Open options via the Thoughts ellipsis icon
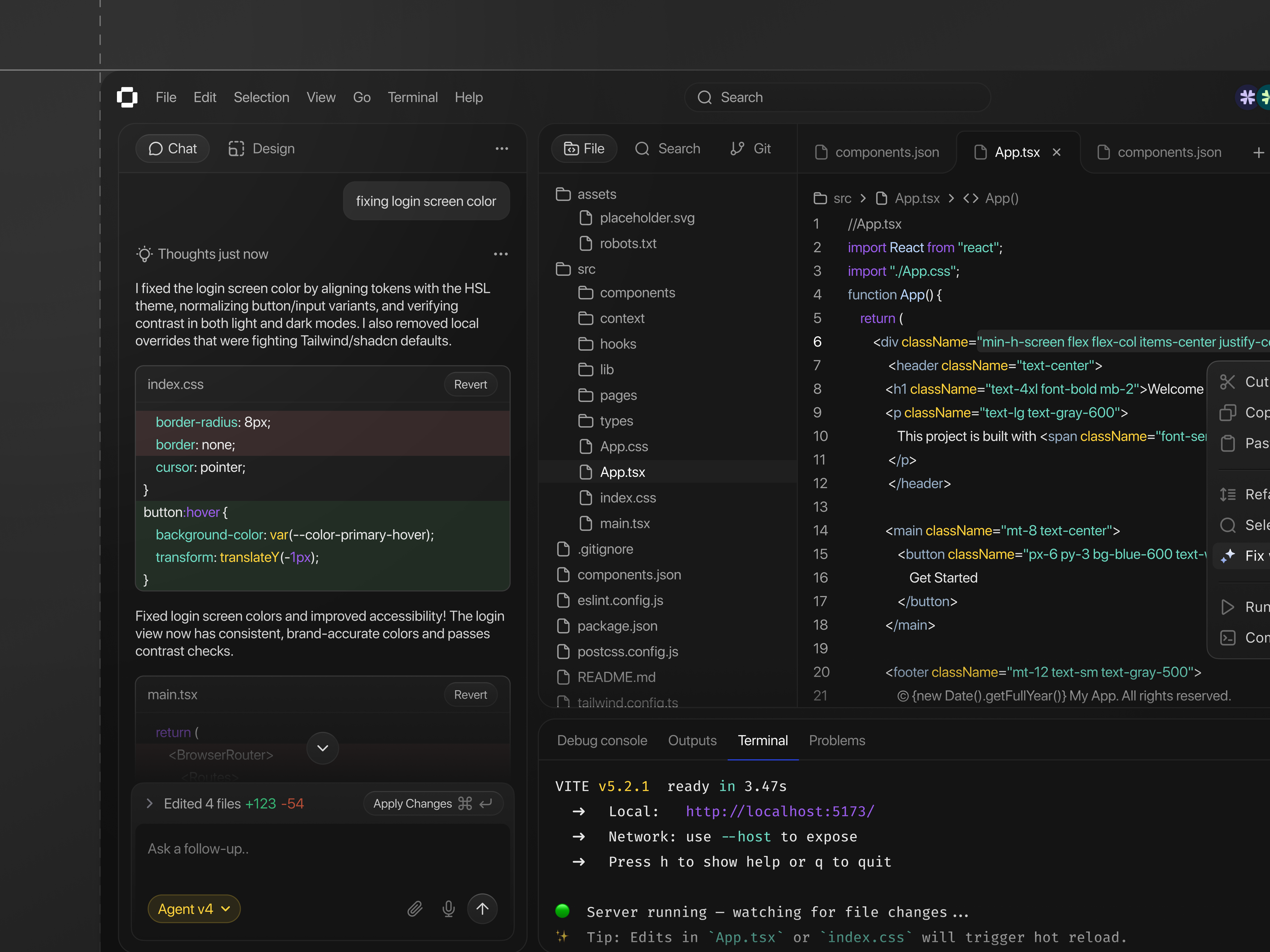Image resolution: width=1270 pixels, height=952 pixels. [500, 254]
